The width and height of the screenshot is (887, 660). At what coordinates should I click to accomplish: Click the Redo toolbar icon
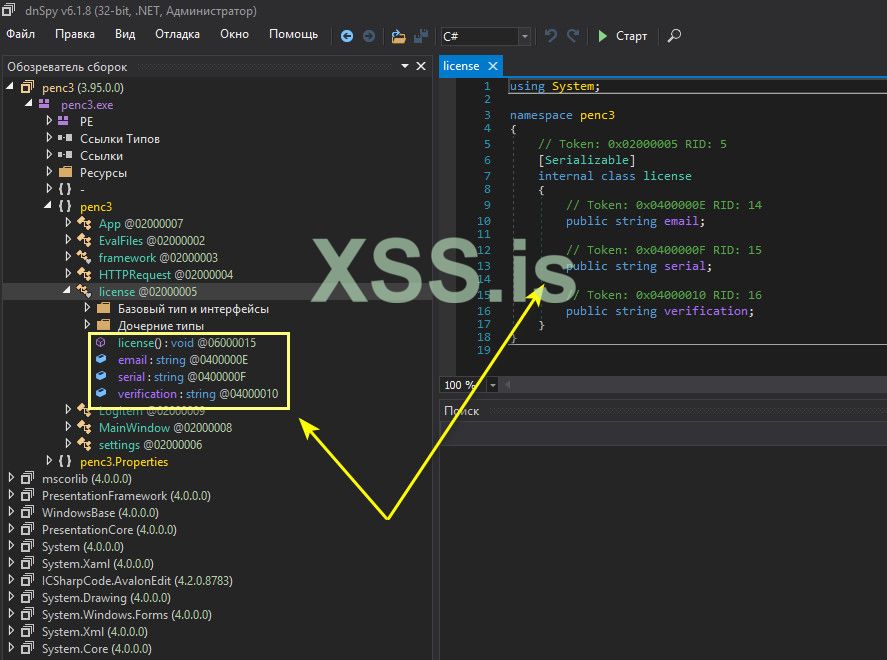click(x=573, y=36)
